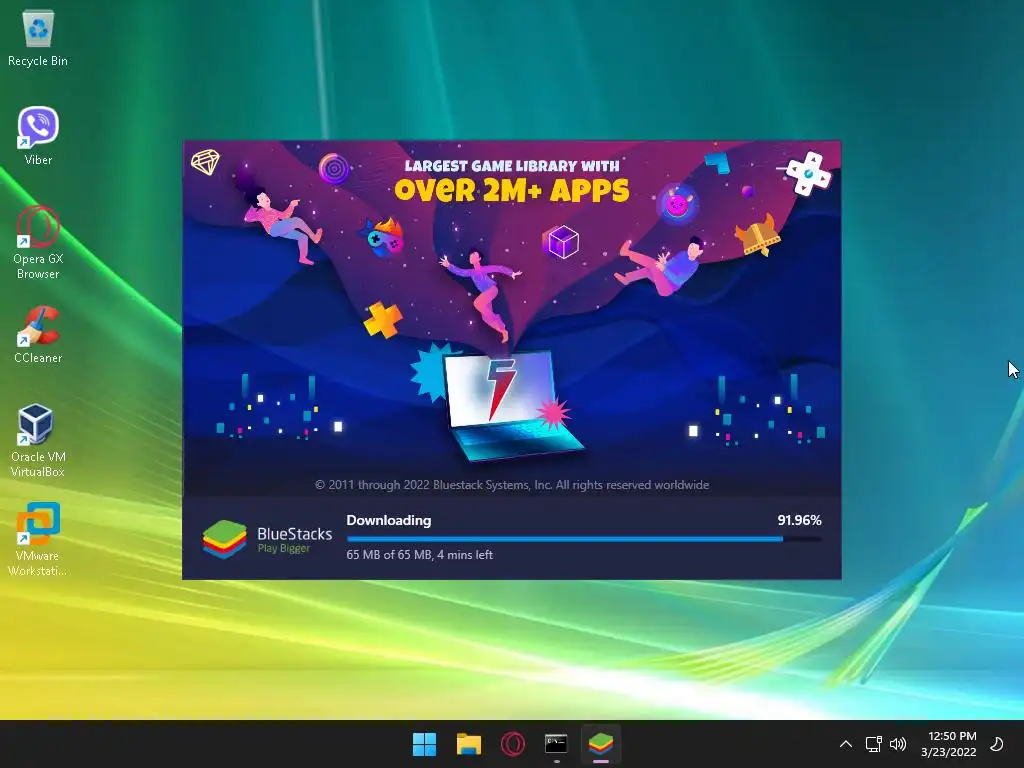Expand the hidden system tray icons

click(846, 744)
